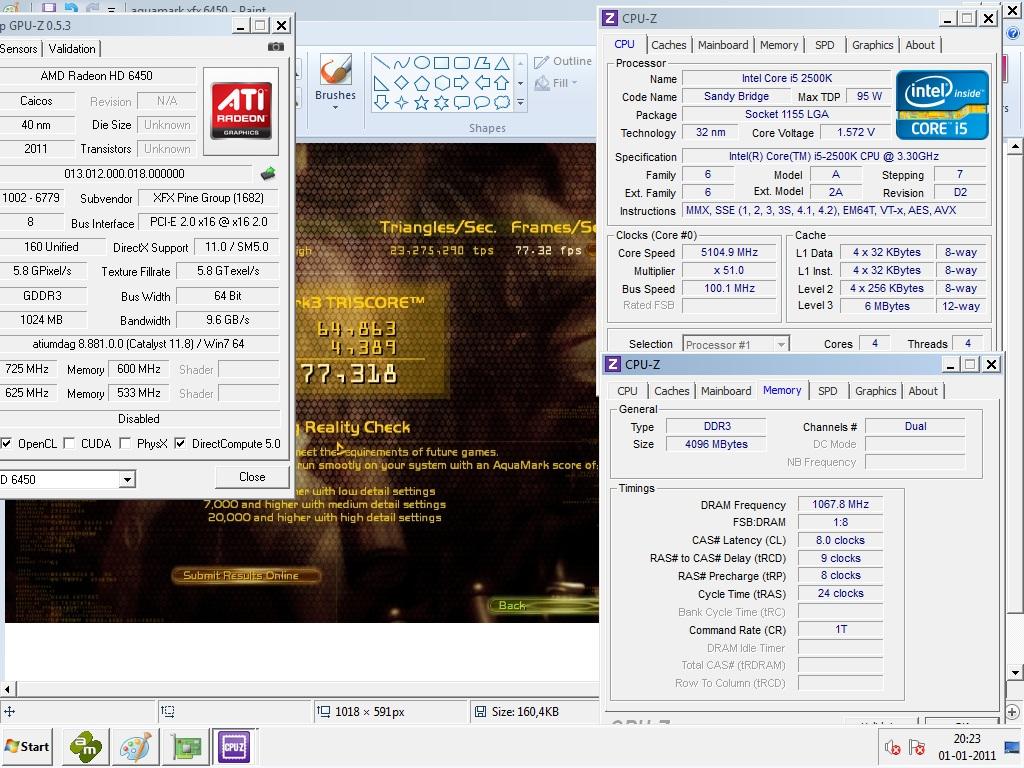The image size is (1024, 768).
Task: Select the Rounded rectangular callout shape
Action: pos(462,103)
